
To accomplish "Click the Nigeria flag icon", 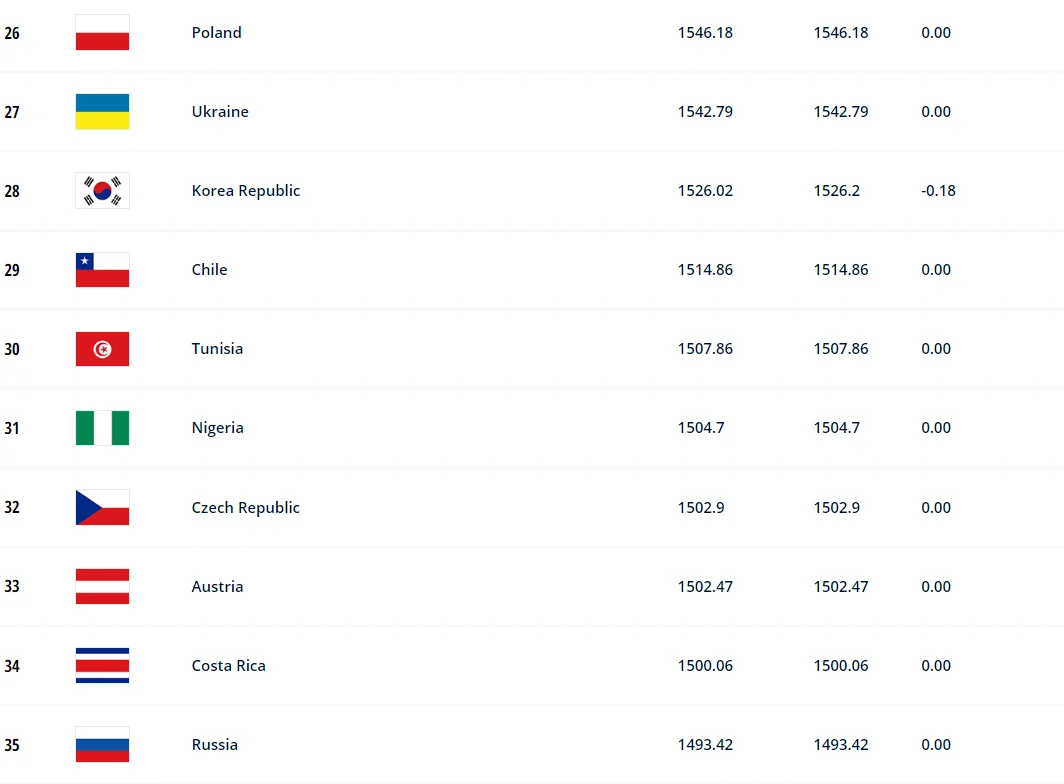I will coord(102,428).
